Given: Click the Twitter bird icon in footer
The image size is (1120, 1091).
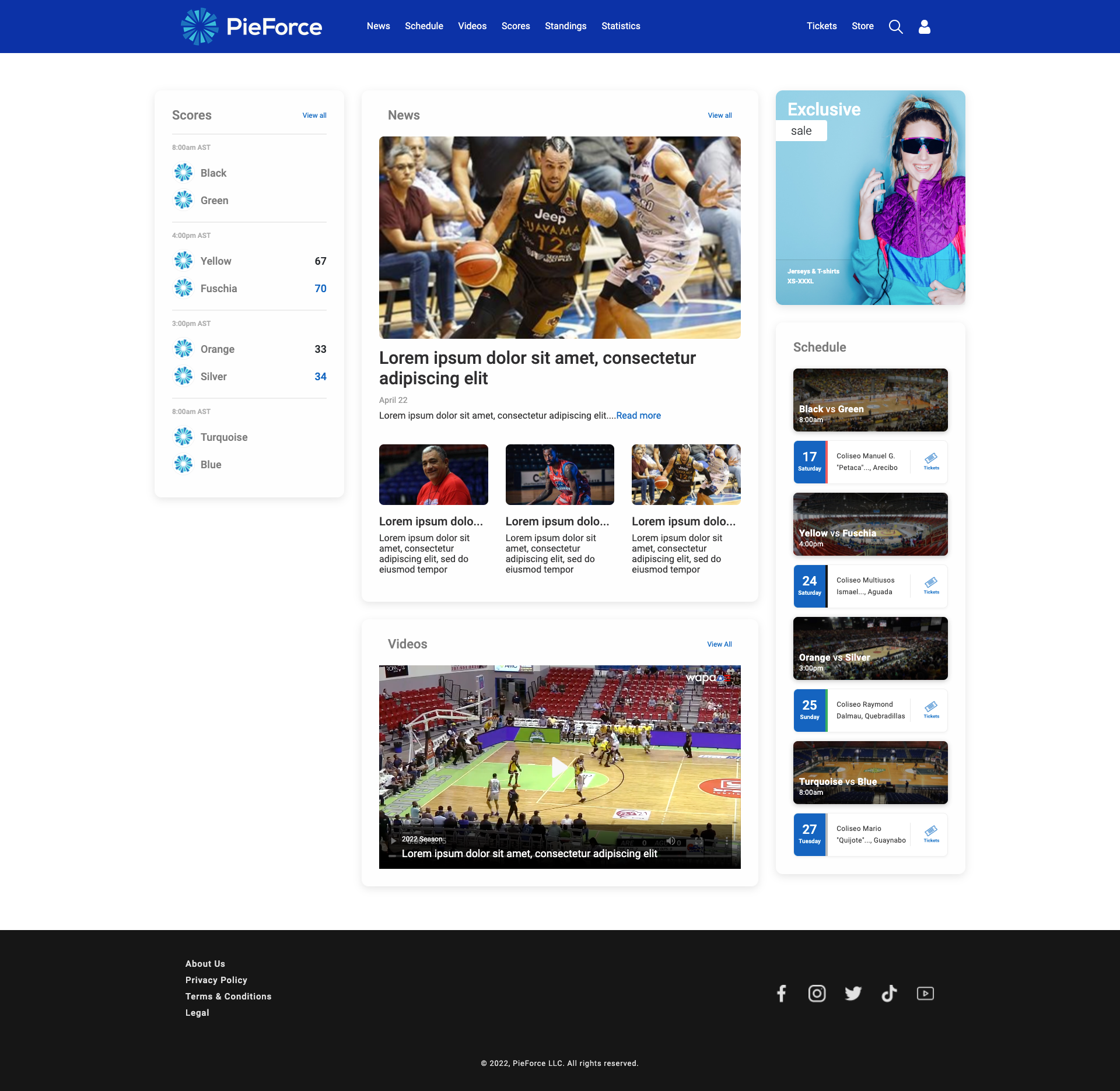Looking at the screenshot, I should (x=853, y=993).
